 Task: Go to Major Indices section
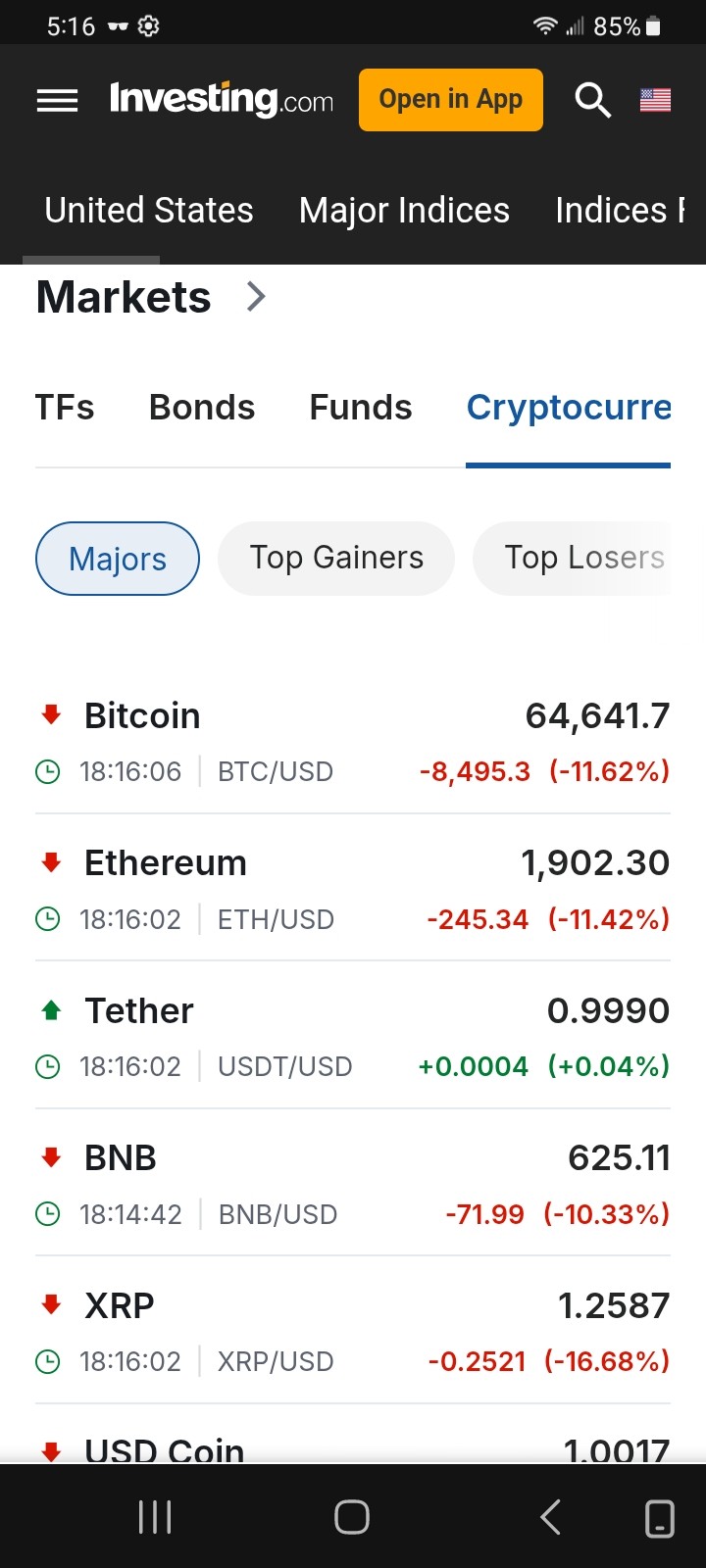[x=404, y=211]
